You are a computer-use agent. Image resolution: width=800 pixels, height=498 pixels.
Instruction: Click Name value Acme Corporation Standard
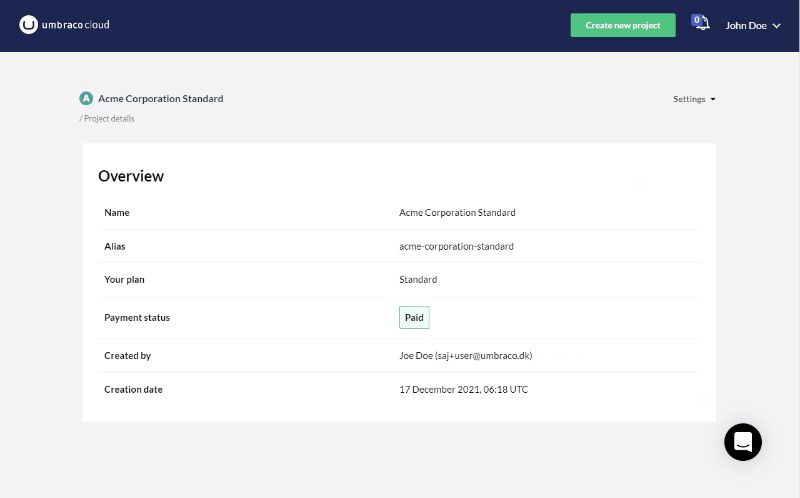pos(457,213)
